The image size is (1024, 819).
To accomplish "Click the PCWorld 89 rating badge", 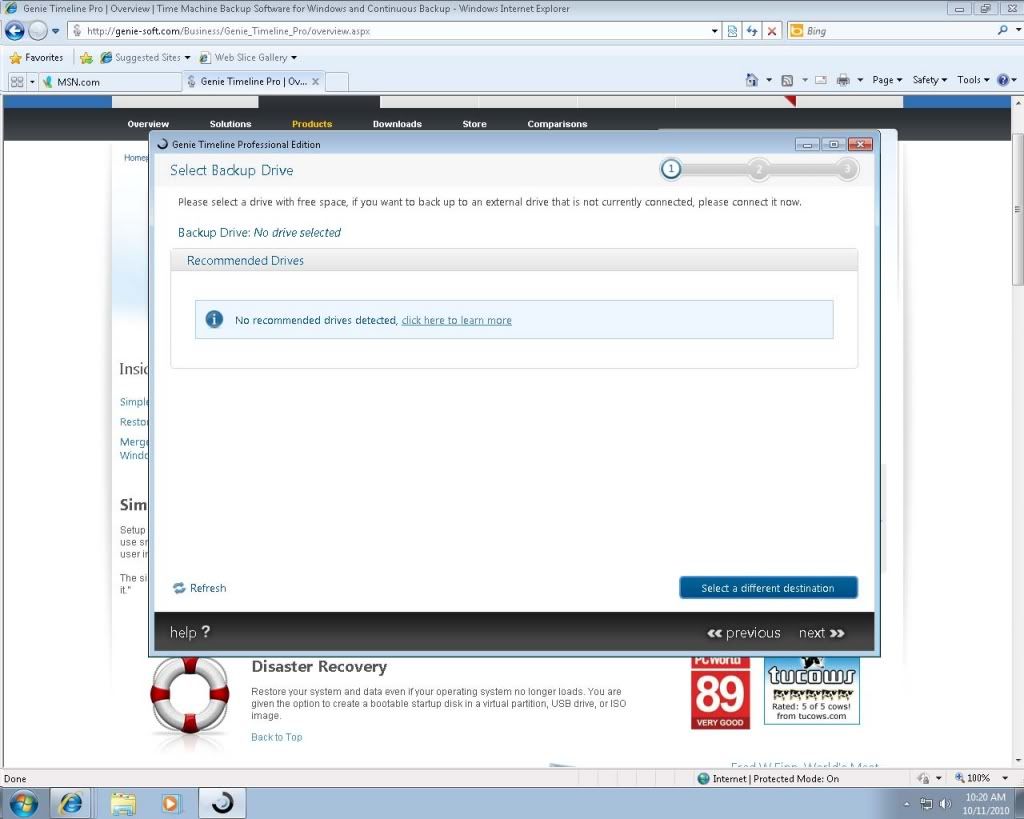I will click(x=720, y=692).
